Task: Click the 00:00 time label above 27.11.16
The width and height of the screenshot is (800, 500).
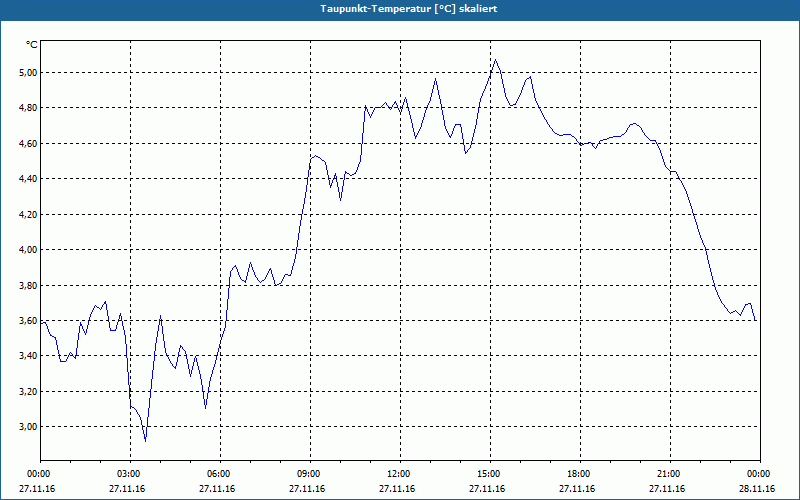Action: tap(38, 474)
